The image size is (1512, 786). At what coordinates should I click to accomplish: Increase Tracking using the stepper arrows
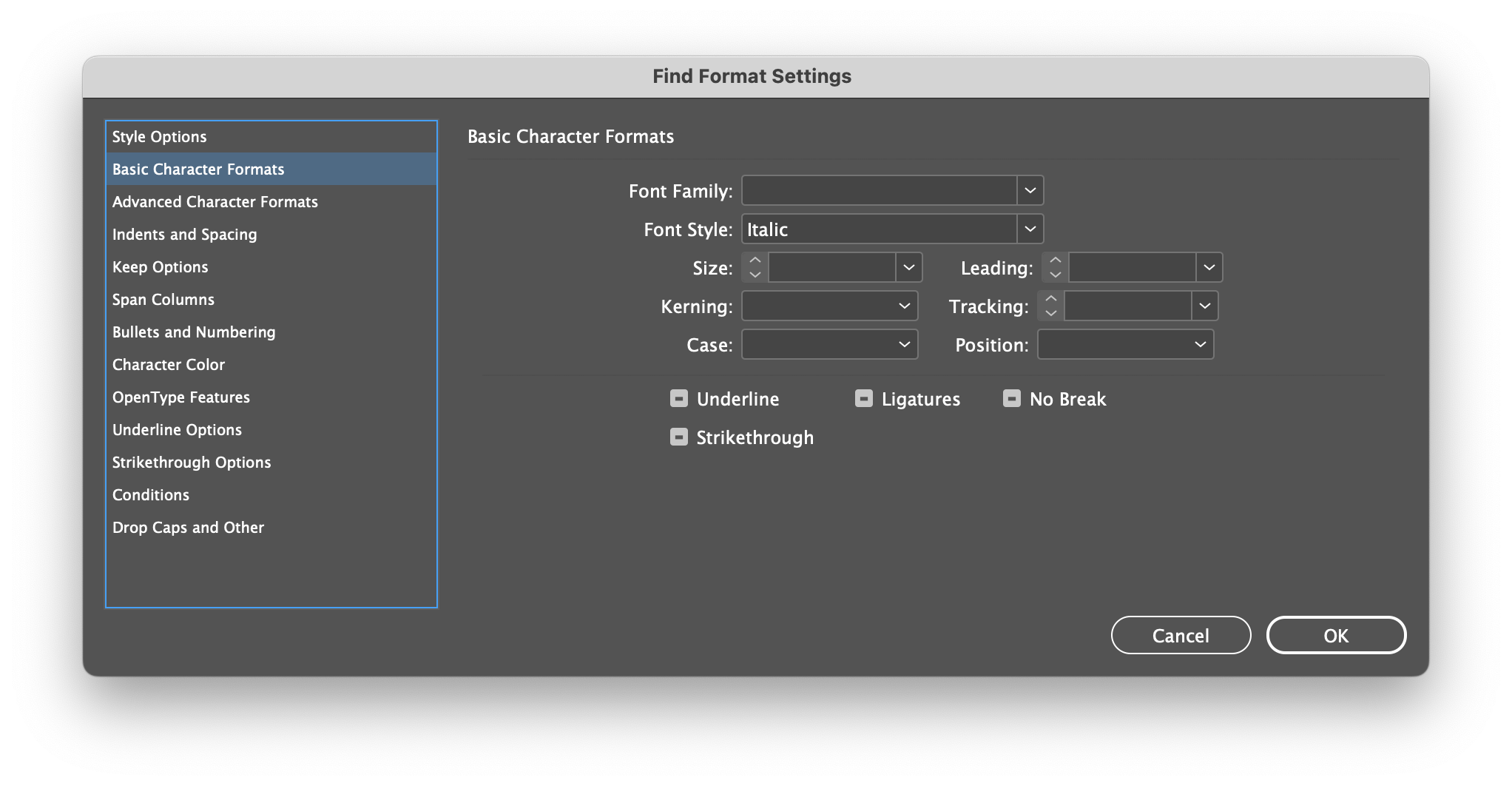(1051, 300)
